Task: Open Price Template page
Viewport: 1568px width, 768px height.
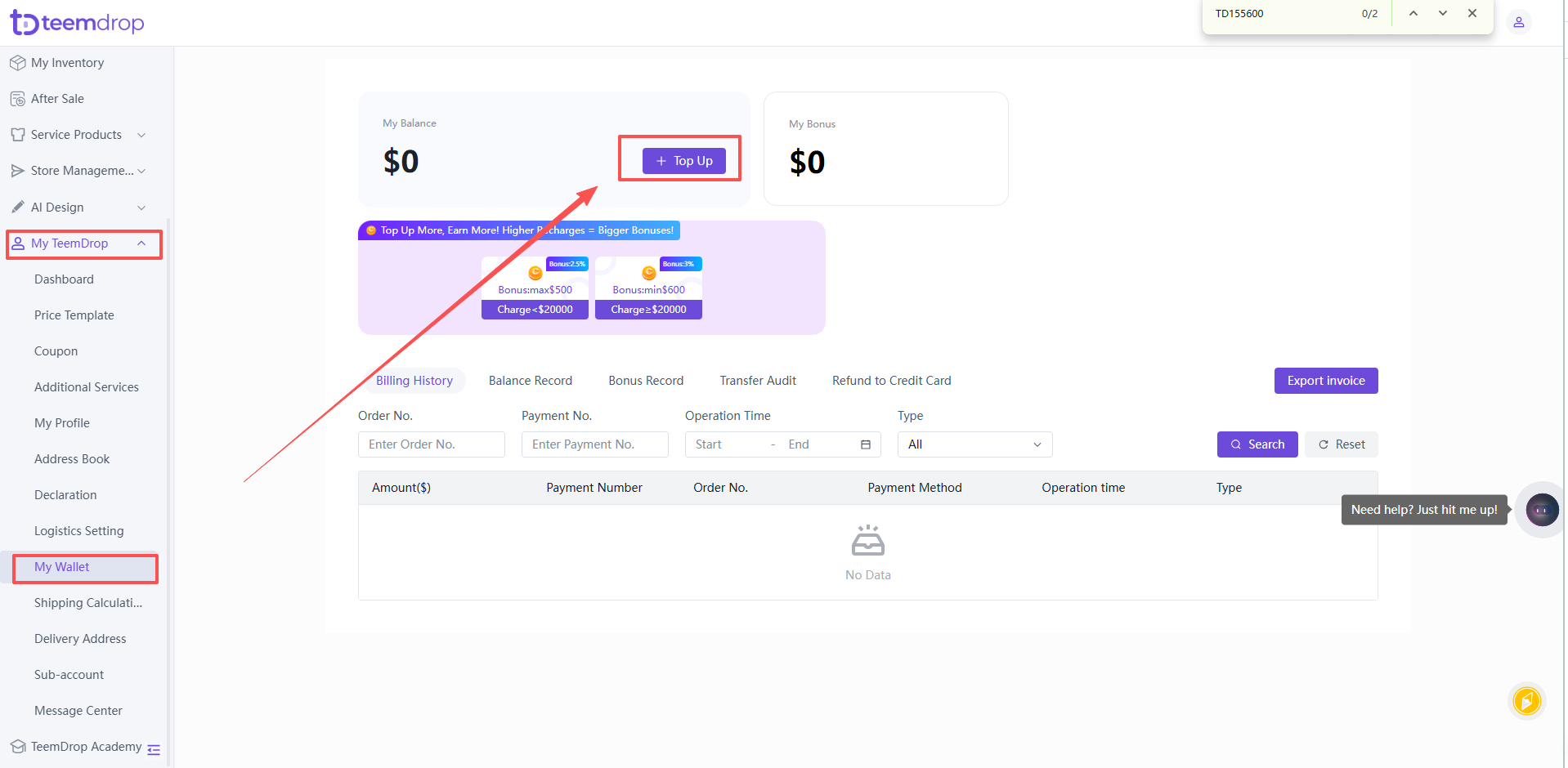Action: [74, 315]
